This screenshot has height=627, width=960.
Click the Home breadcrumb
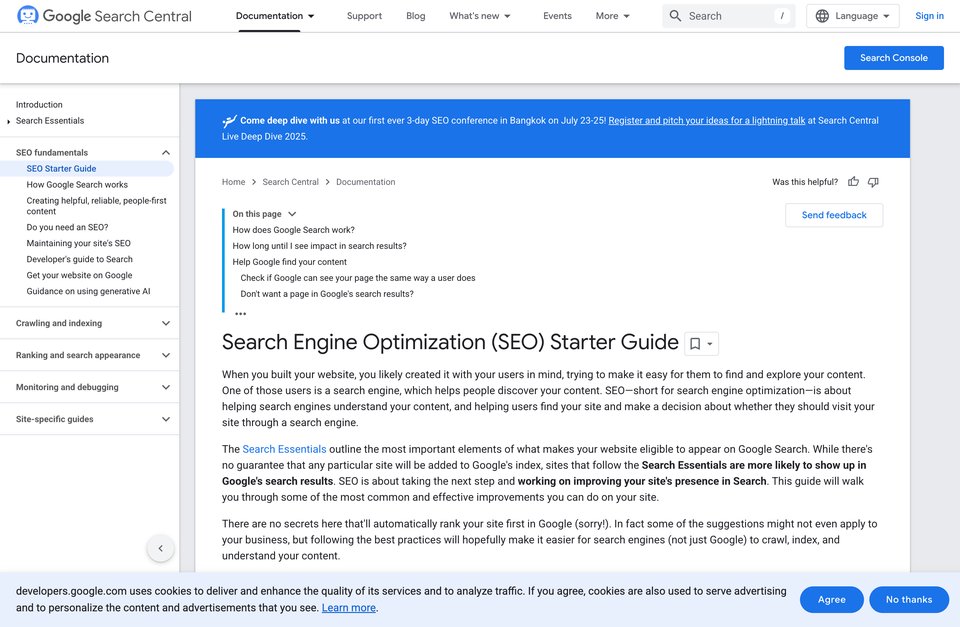click(x=233, y=182)
